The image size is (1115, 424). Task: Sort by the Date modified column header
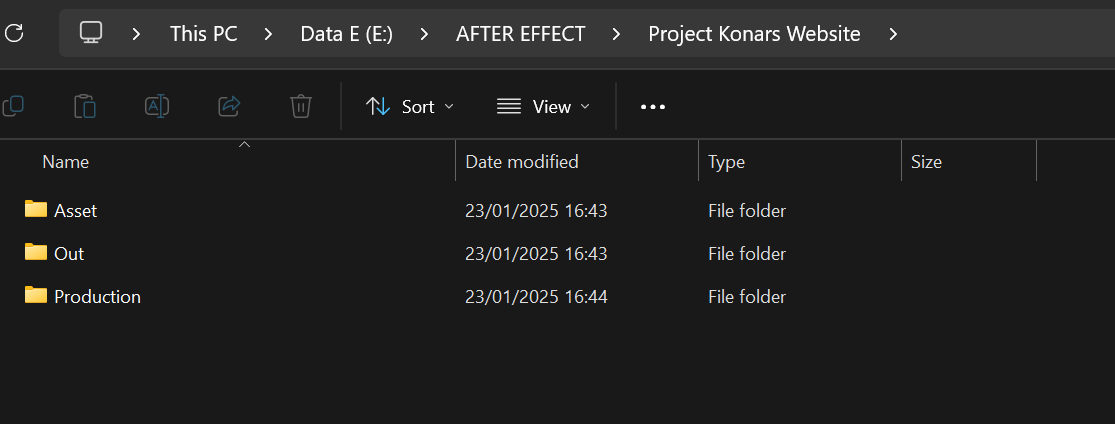pyautogui.click(x=577, y=161)
